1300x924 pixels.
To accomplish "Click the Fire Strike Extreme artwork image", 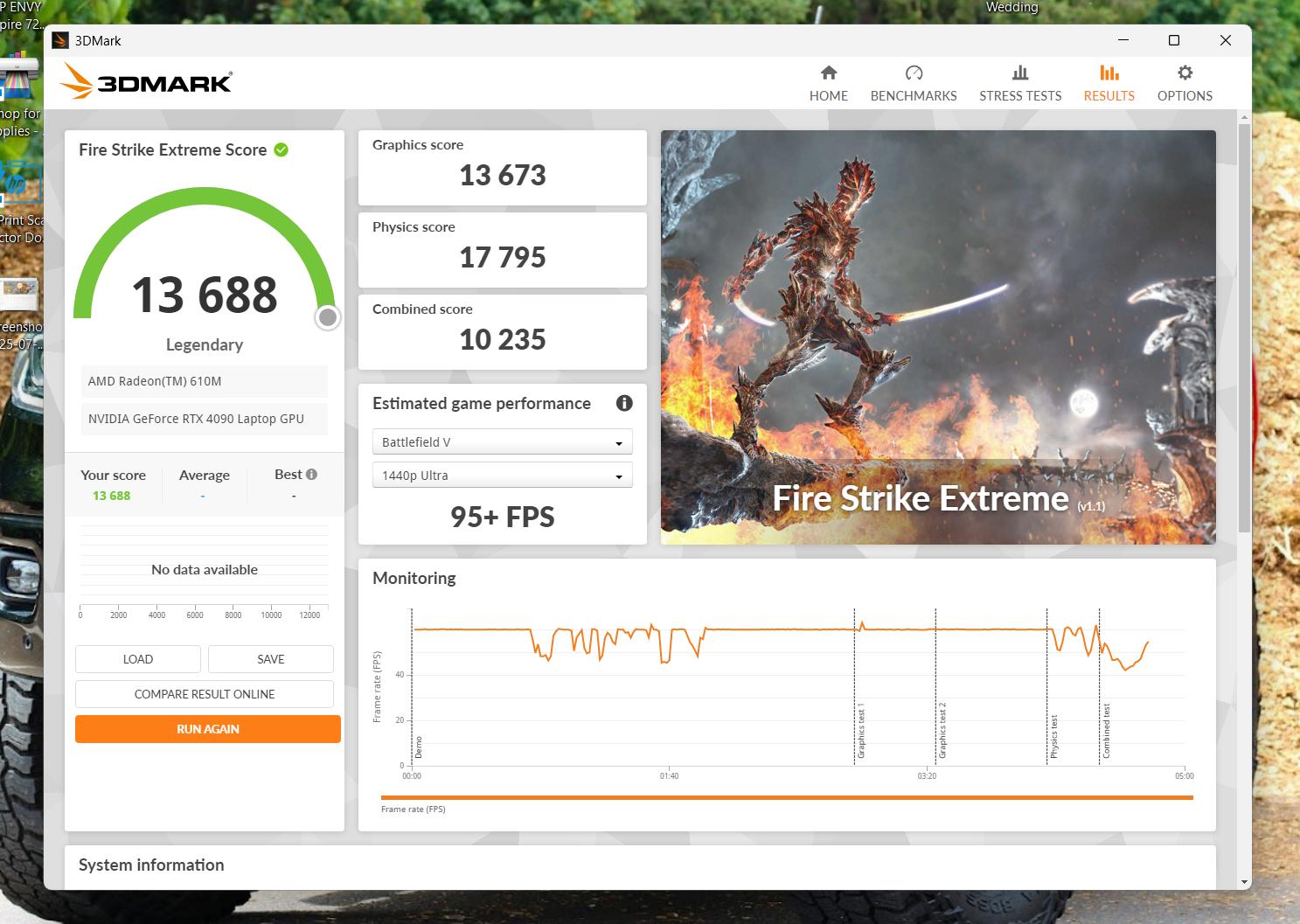I will [x=938, y=337].
